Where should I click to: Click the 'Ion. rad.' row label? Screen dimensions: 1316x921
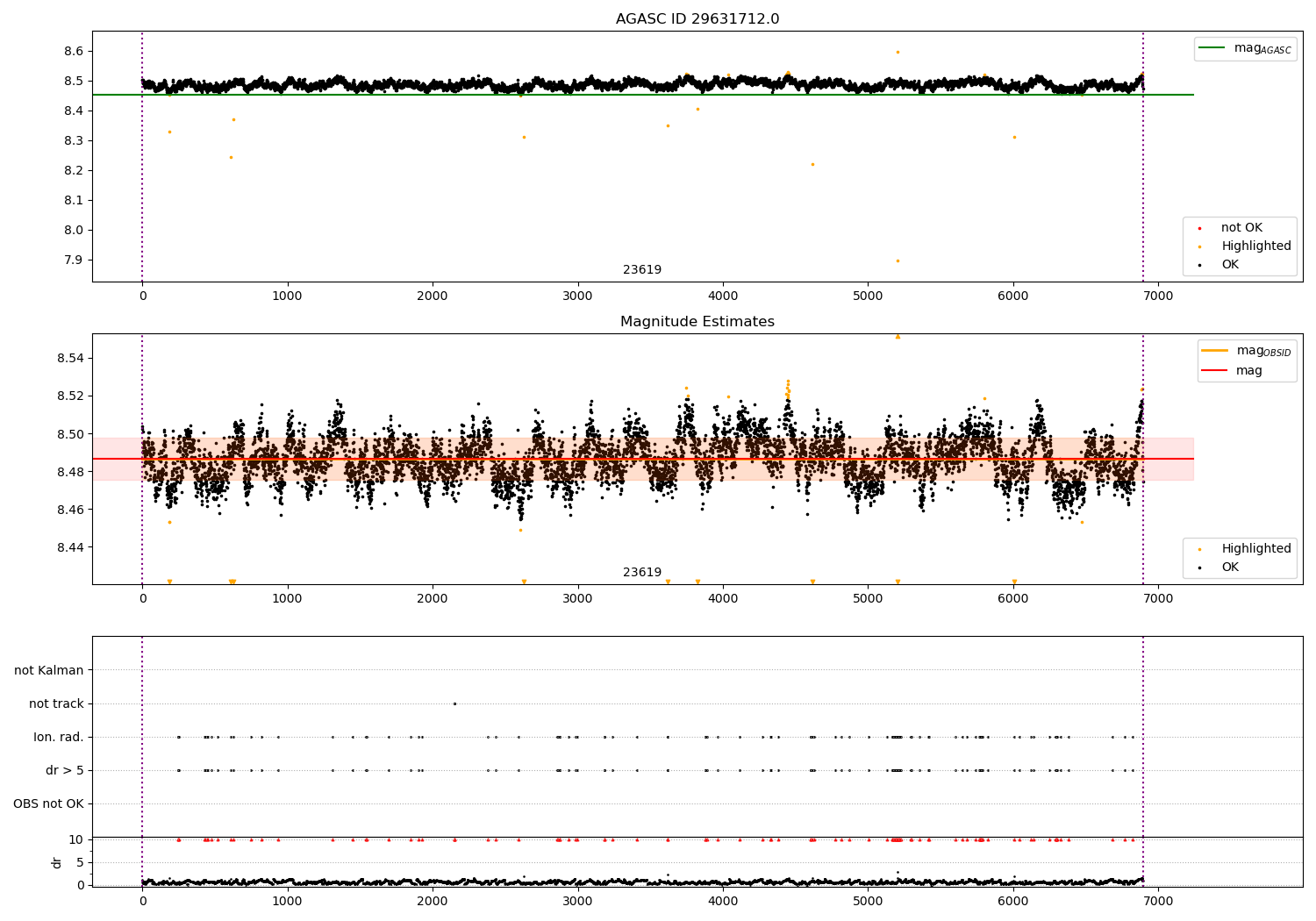(59, 738)
